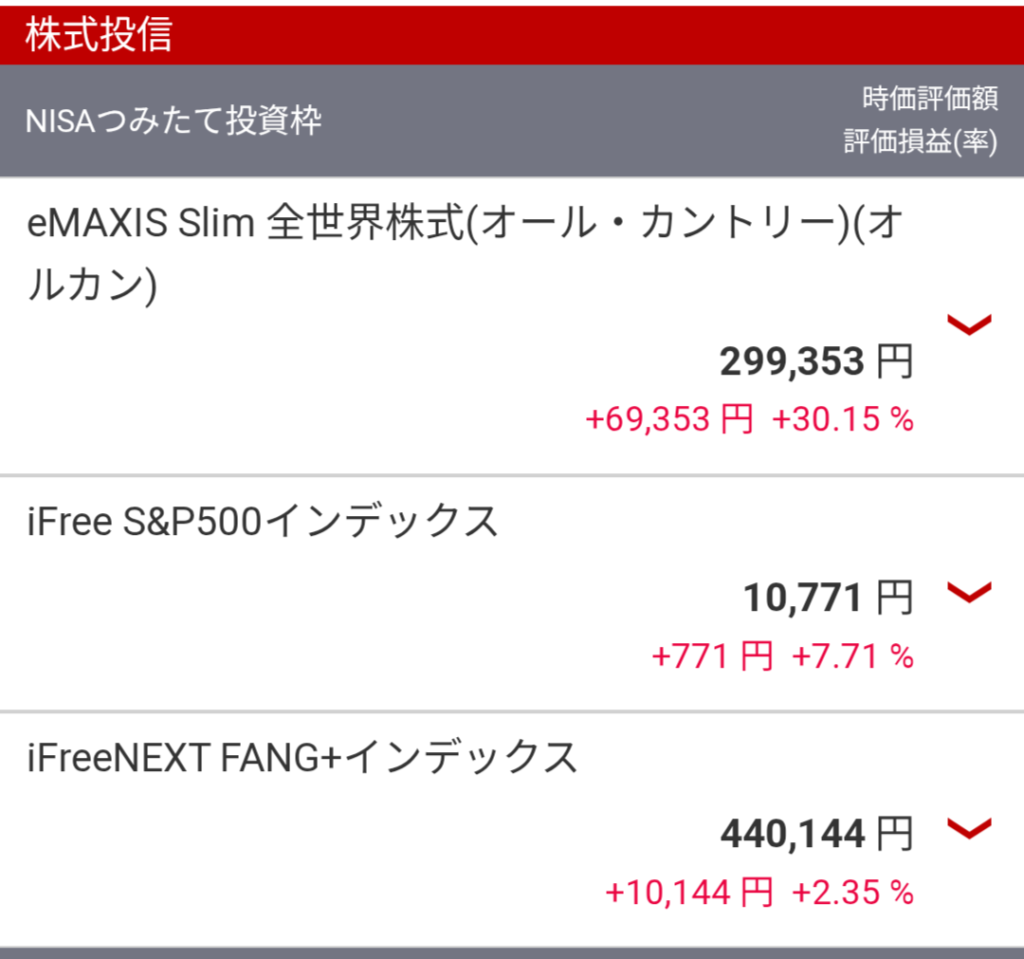Image resolution: width=1024 pixels, height=959 pixels.
Task: Open the eMAXIS Slim 全世界株式(オール・カントリー) fund name
Action: [465, 253]
